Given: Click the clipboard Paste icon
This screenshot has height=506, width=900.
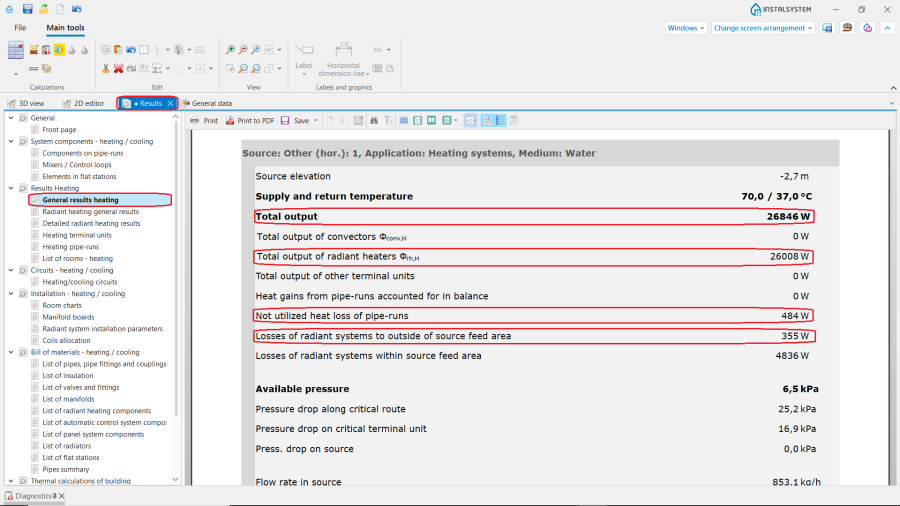Looking at the screenshot, I should point(118,50).
